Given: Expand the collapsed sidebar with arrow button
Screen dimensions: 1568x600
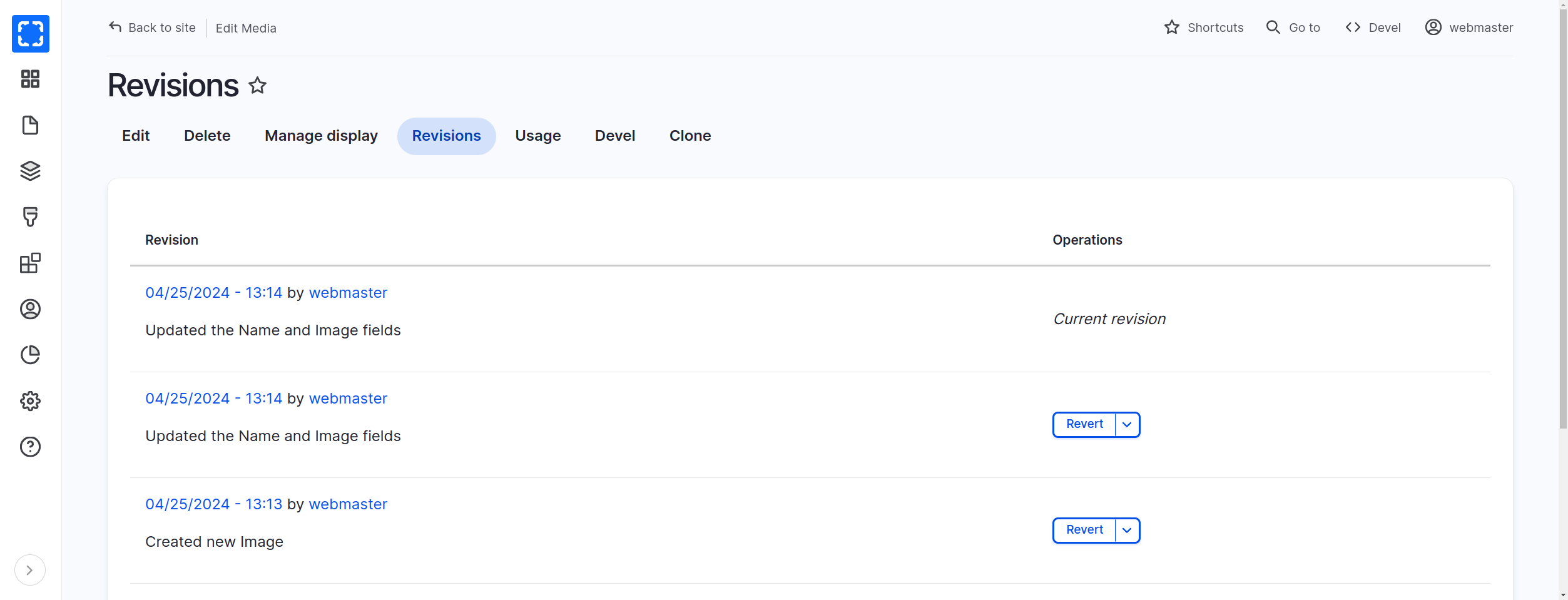Looking at the screenshot, I should (29, 570).
